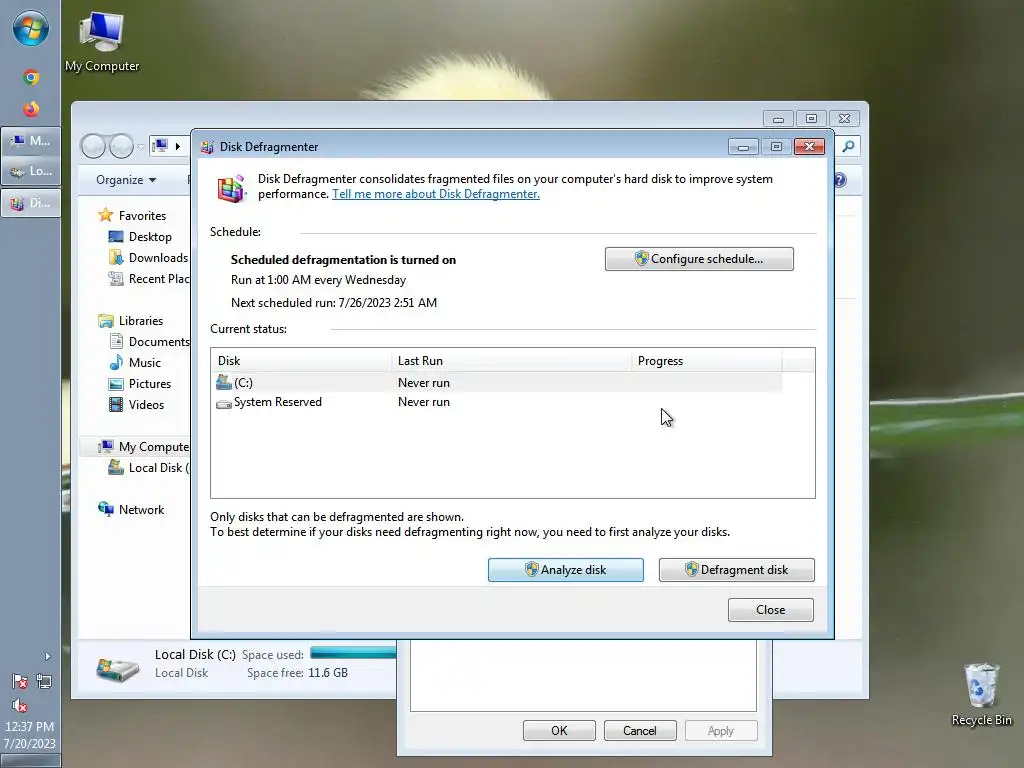Click OK in the properties dialog

(559, 730)
